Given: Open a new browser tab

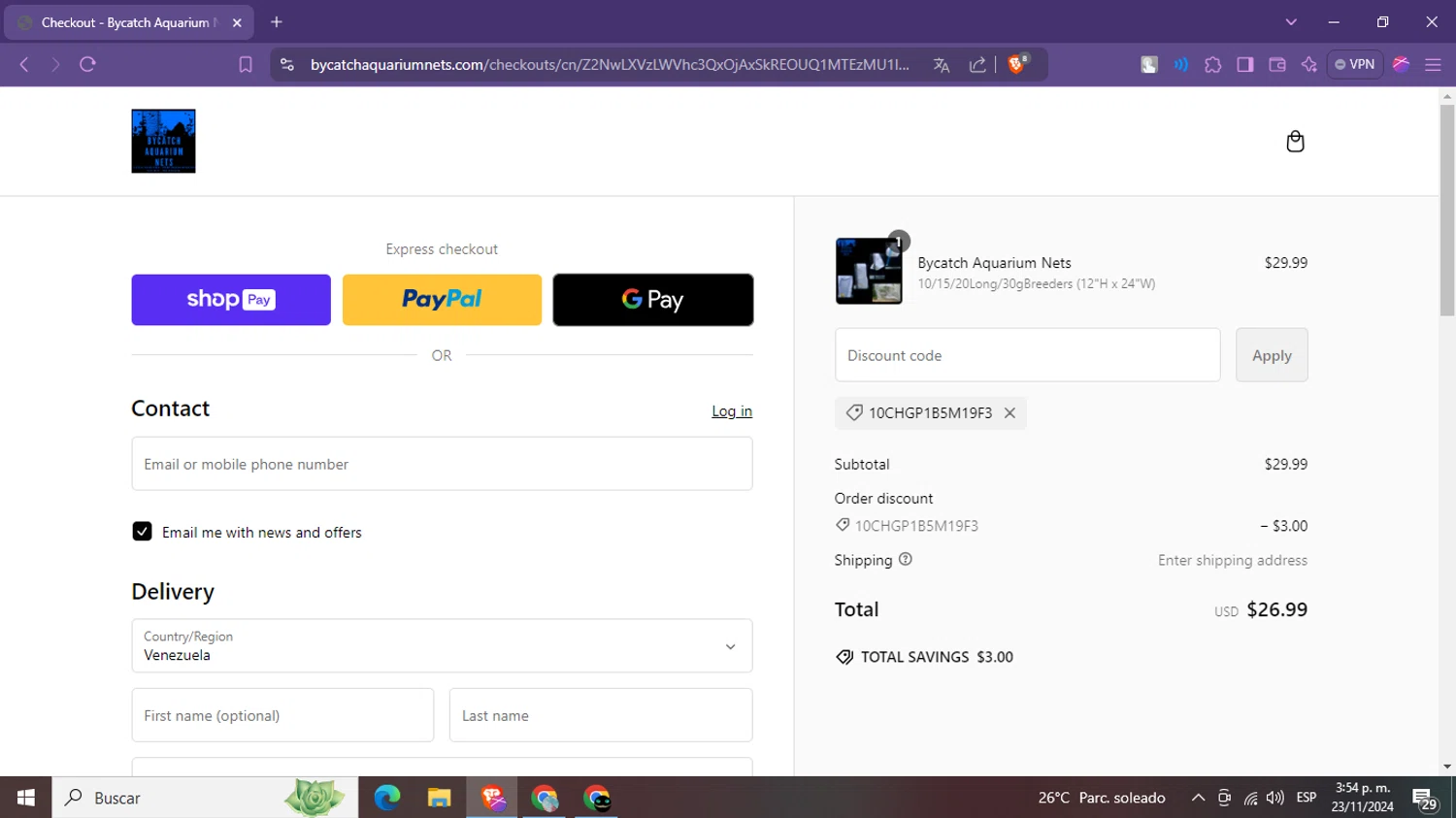Looking at the screenshot, I should (277, 21).
